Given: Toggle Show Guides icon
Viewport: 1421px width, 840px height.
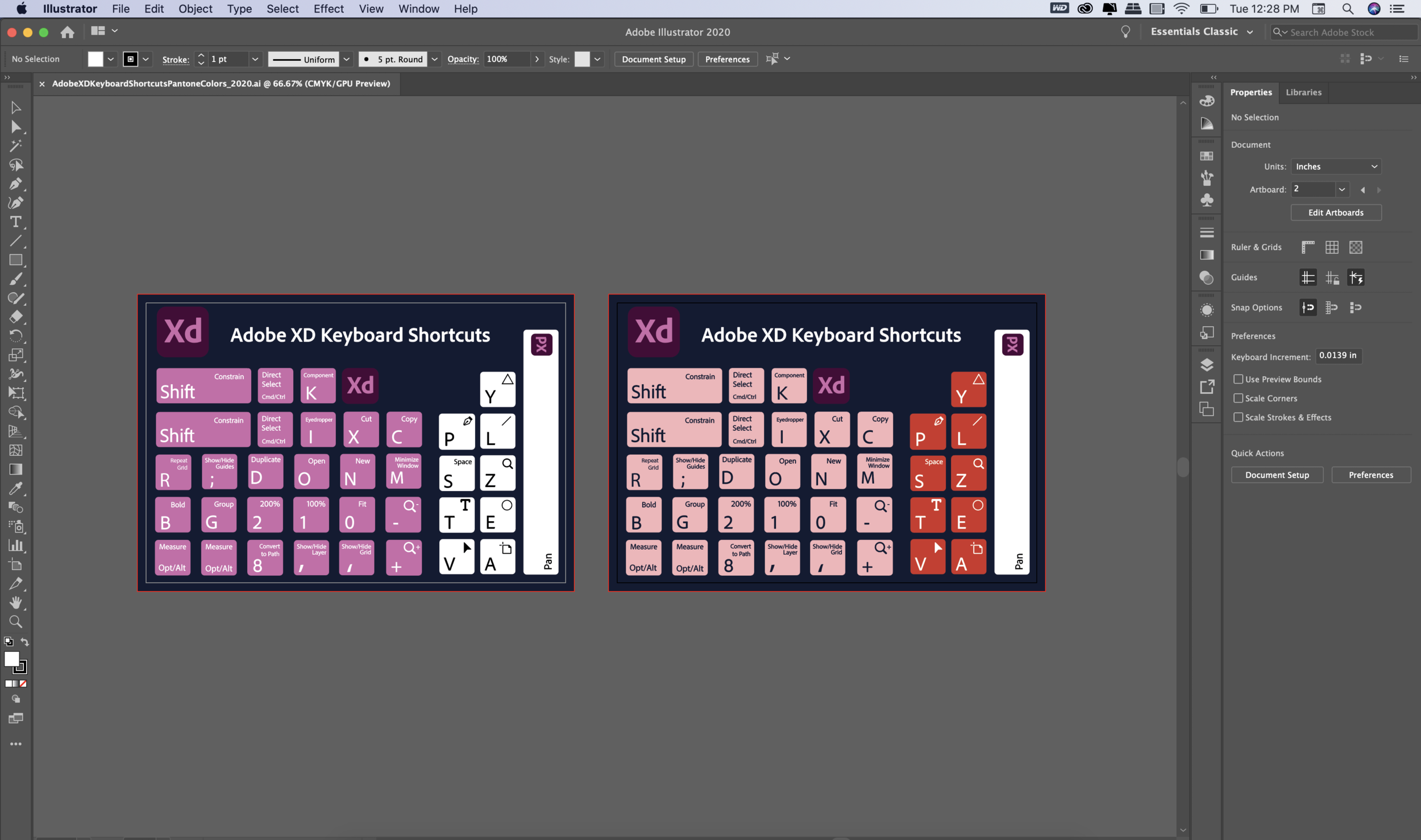Looking at the screenshot, I should (1308, 277).
